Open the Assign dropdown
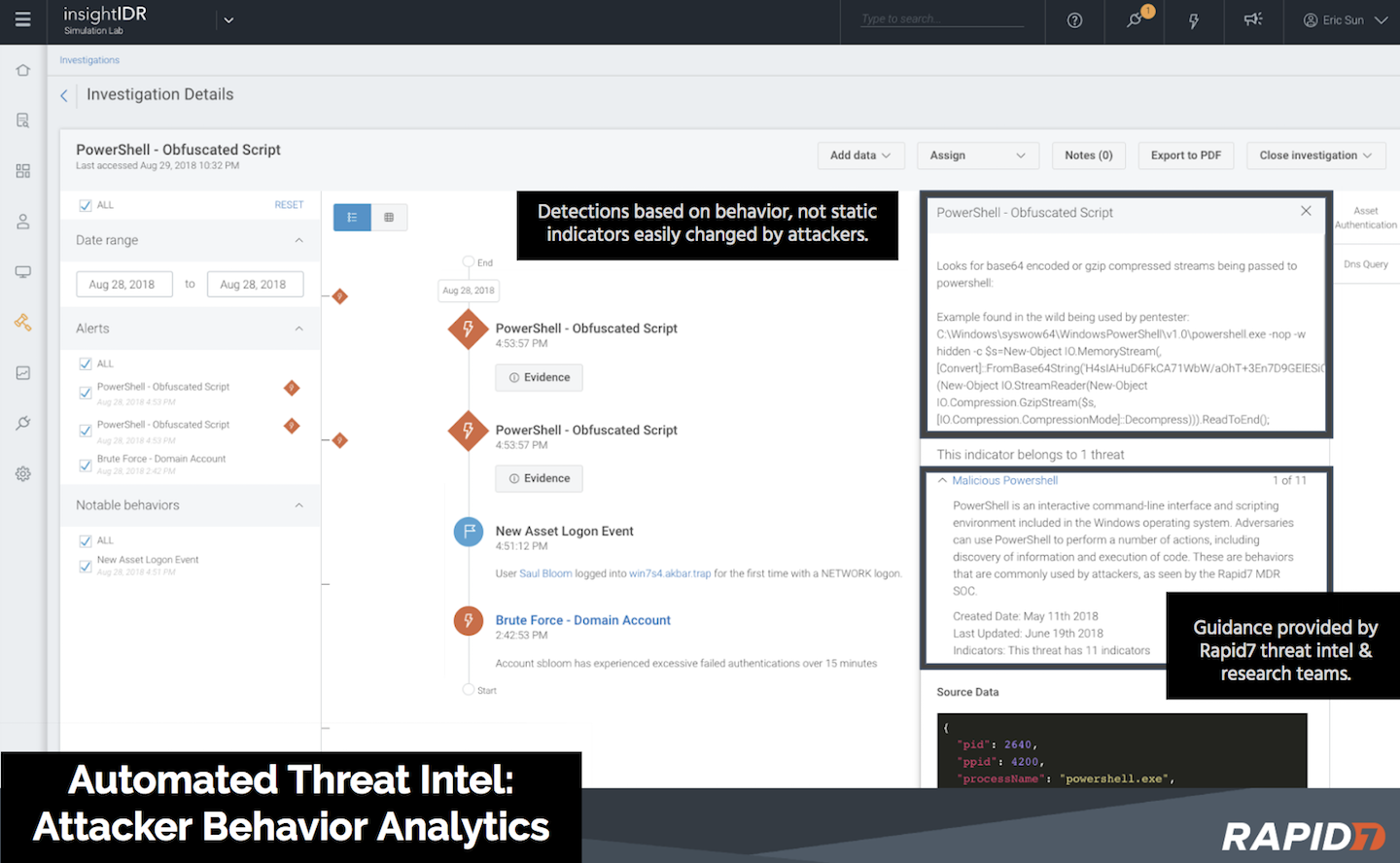This screenshot has height=863, width=1400. click(x=977, y=155)
